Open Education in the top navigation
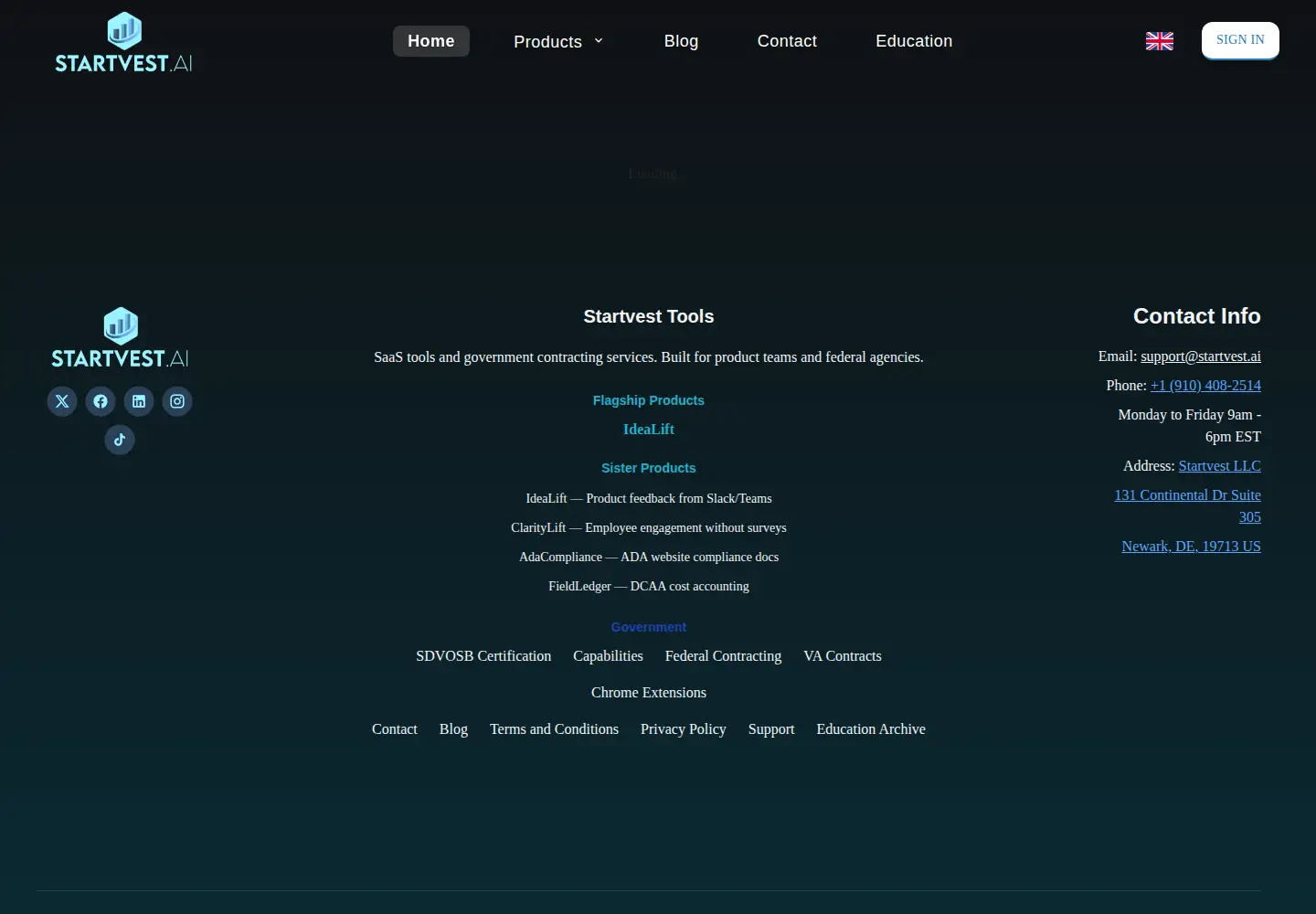This screenshot has width=1316, height=914. coord(914,41)
